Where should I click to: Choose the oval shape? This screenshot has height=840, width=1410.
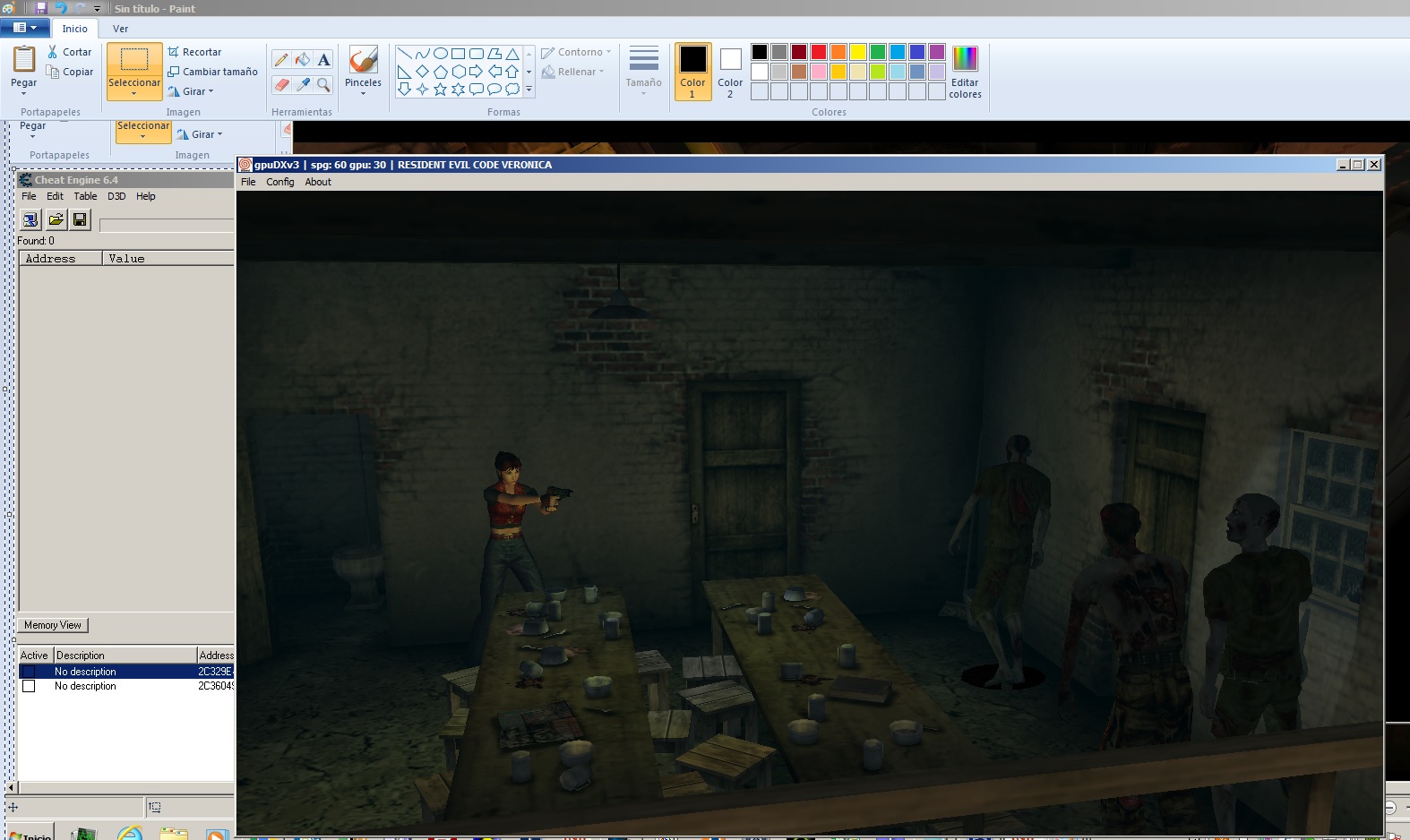coord(440,54)
